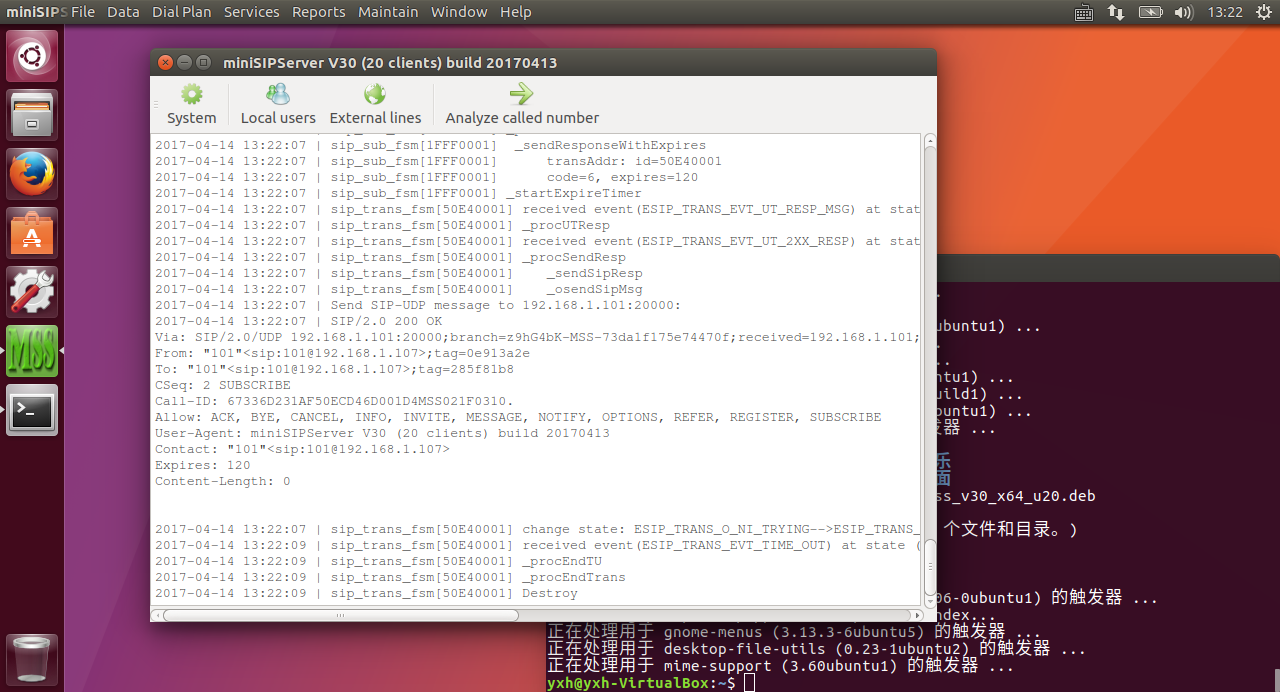Click the mime-support line in terminal
The width and height of the screenshot is (1280, 692).
pos(780,665)
